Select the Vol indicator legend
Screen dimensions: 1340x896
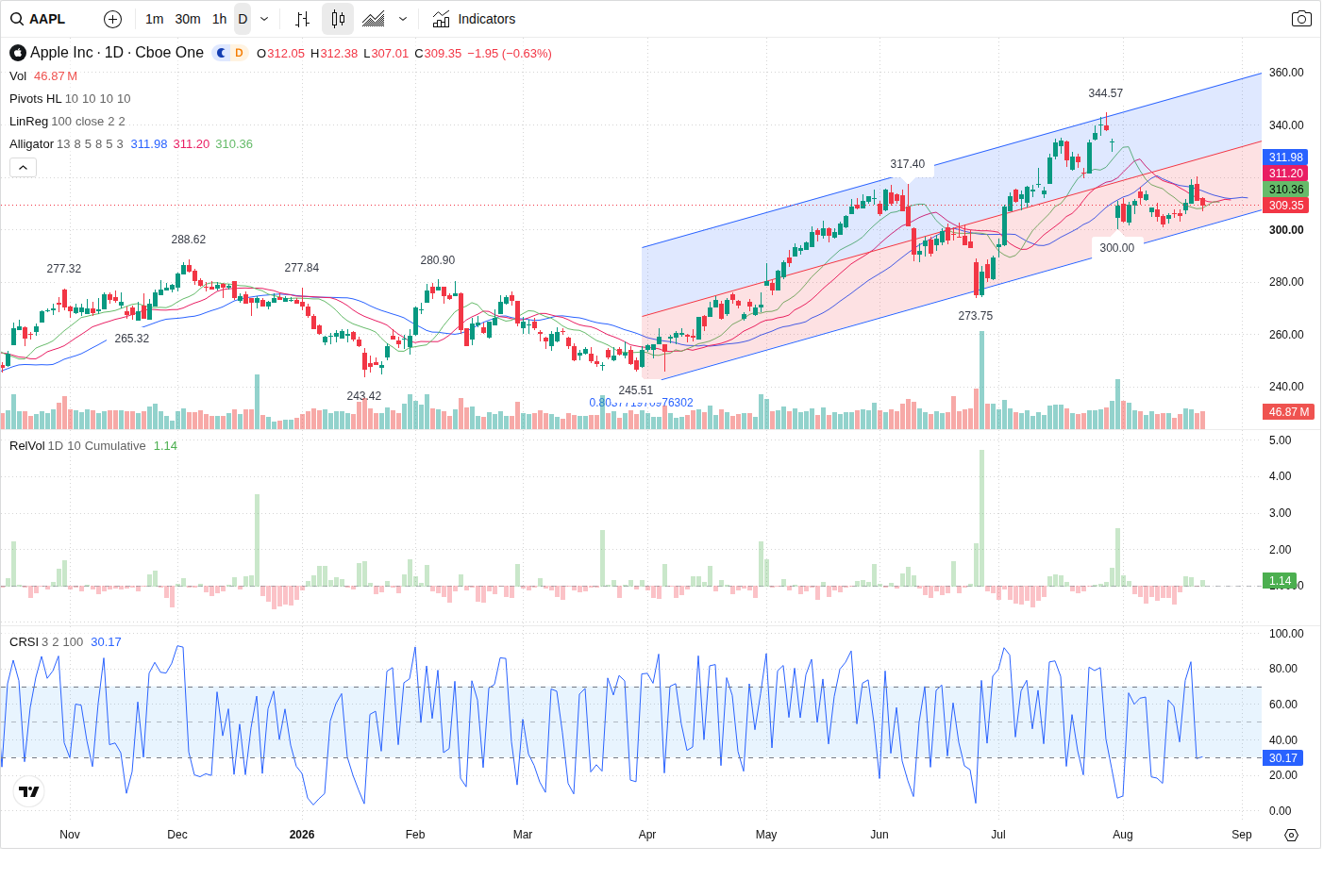point(43,76)
